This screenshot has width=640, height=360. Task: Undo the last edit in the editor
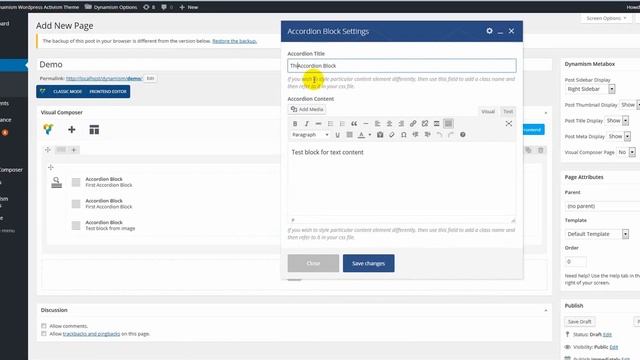(439, 135)
